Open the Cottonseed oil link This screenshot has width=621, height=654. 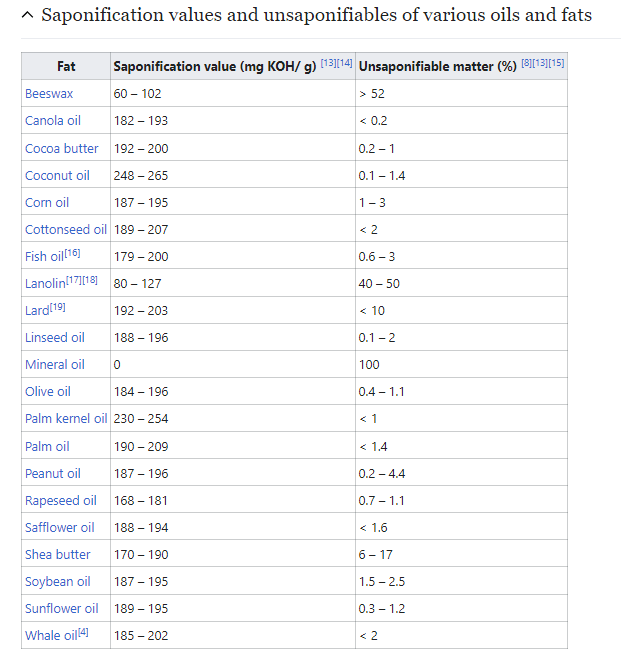tap(65, 229)
